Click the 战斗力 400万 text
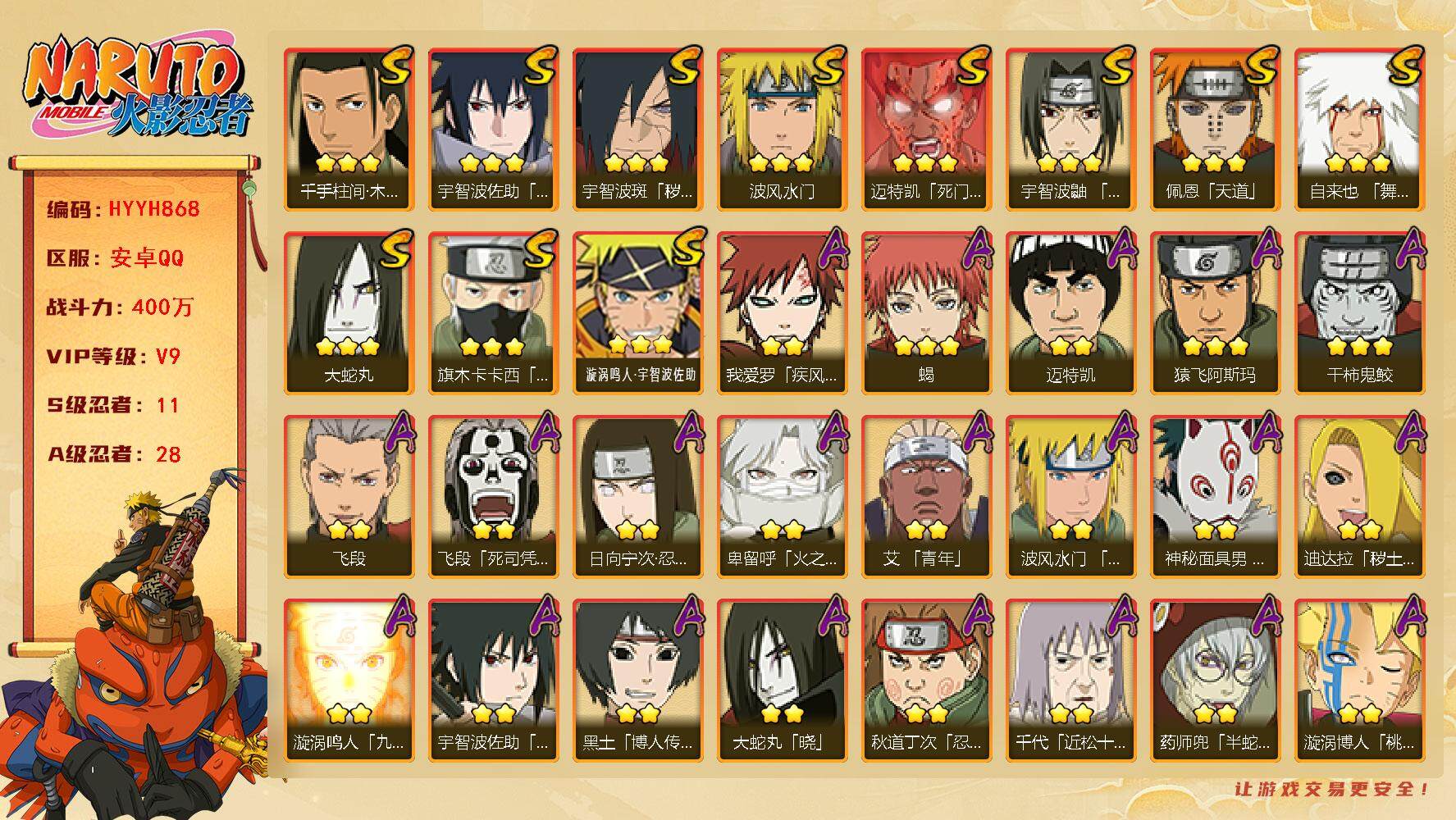Screen dimensions: 1456x820 point(120,307)
